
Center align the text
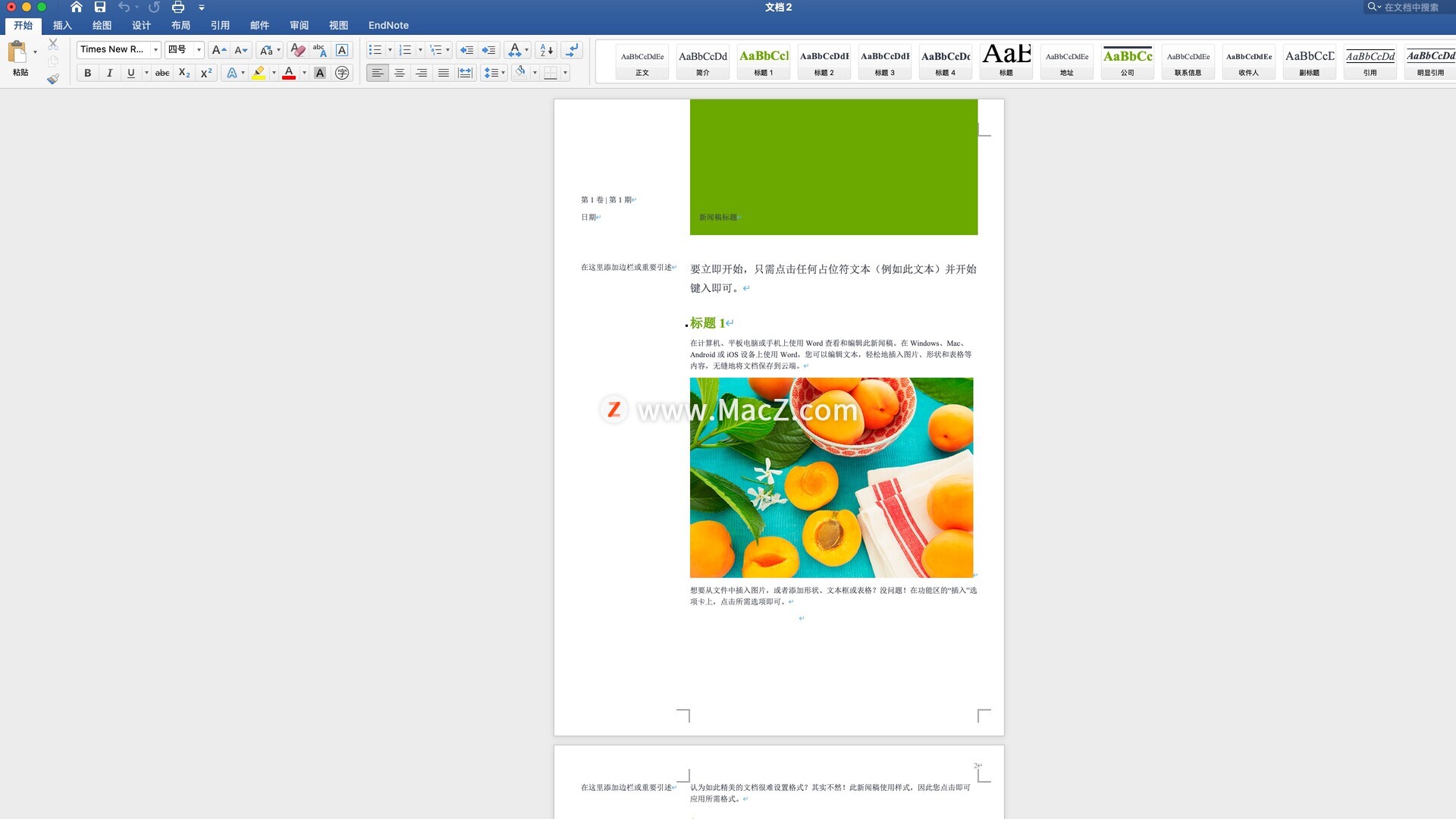click(399, 73)
